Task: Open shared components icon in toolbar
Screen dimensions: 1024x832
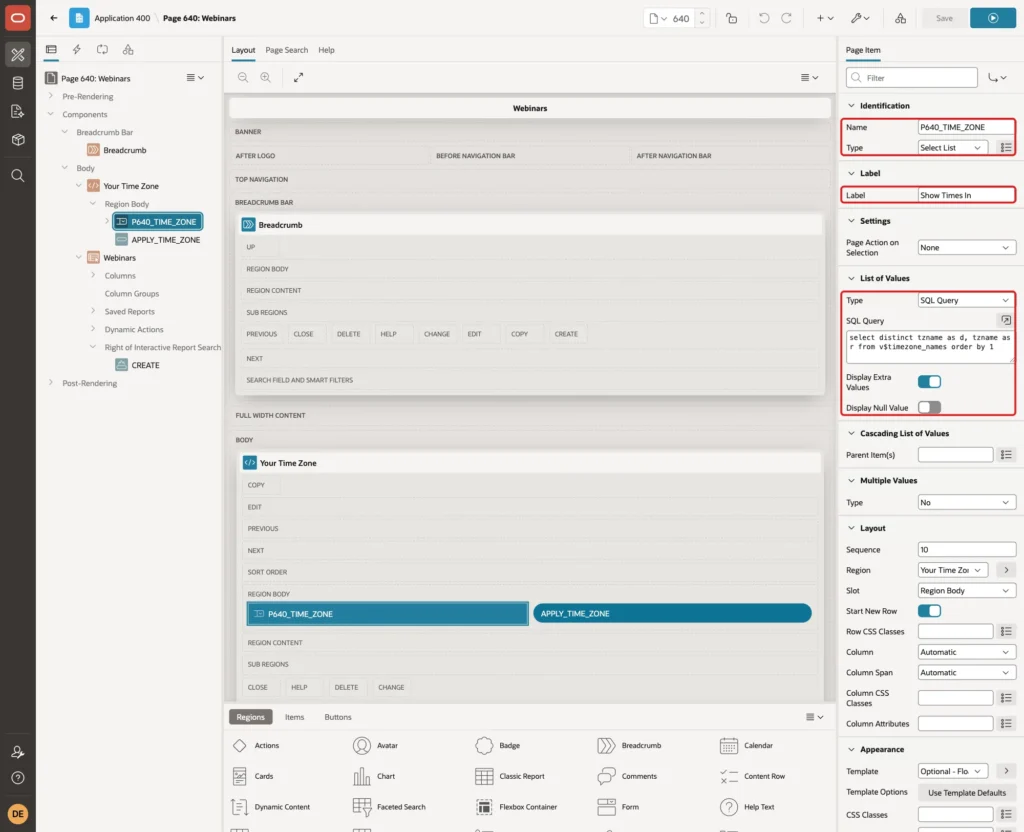Action: [901, 18]
